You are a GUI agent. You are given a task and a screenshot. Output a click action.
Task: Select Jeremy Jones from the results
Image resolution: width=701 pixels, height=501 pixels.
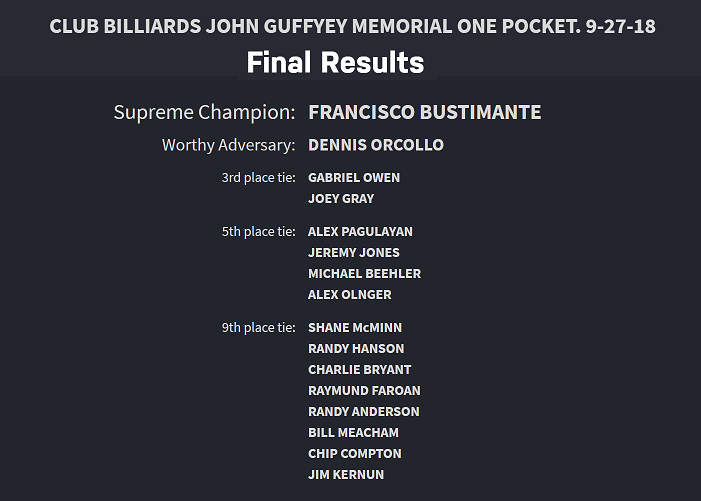(x=353, y=253)
